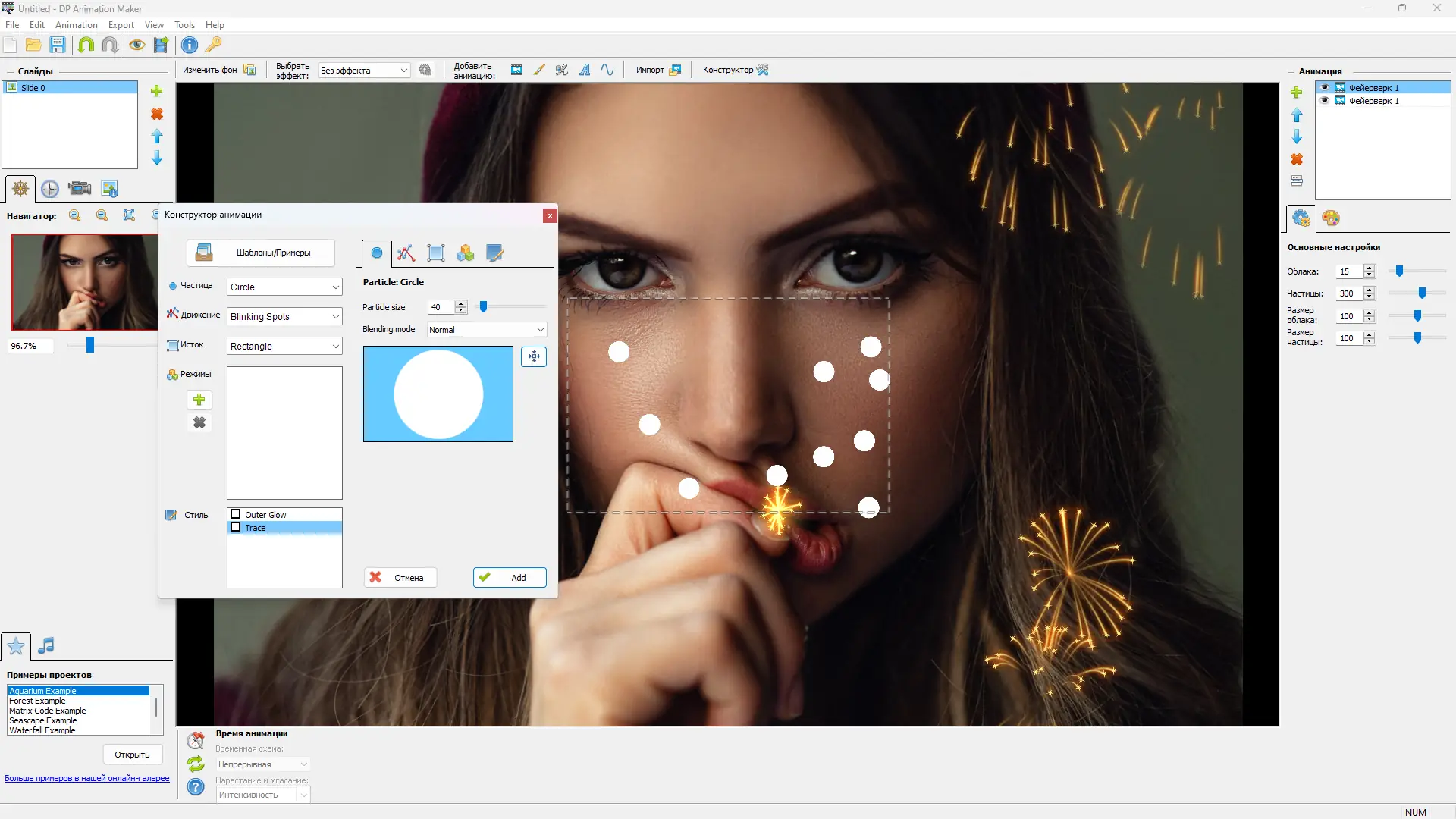
Task: Click the music note tab icon
Action: pyautogui.click(x=46, y=645)
